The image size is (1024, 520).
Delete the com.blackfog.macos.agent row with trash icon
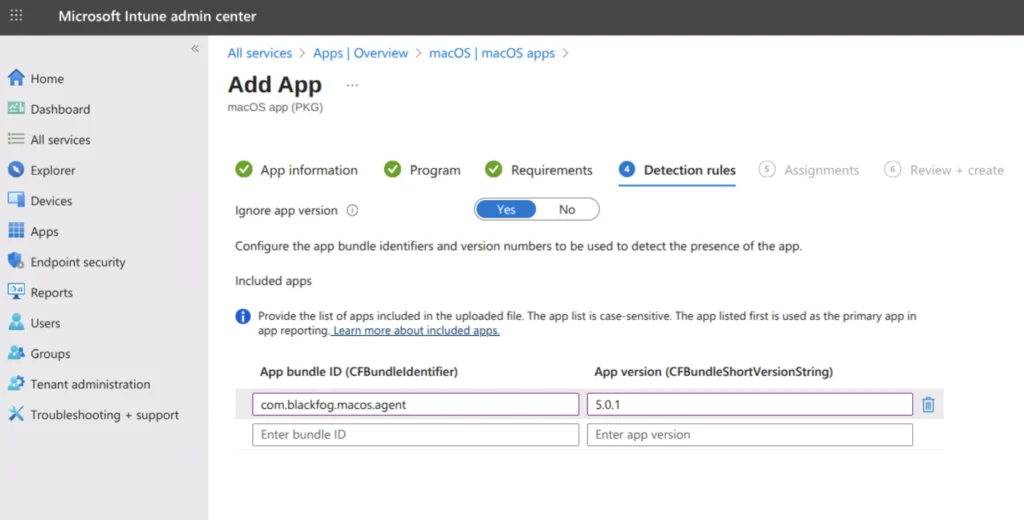pos(928,404)
